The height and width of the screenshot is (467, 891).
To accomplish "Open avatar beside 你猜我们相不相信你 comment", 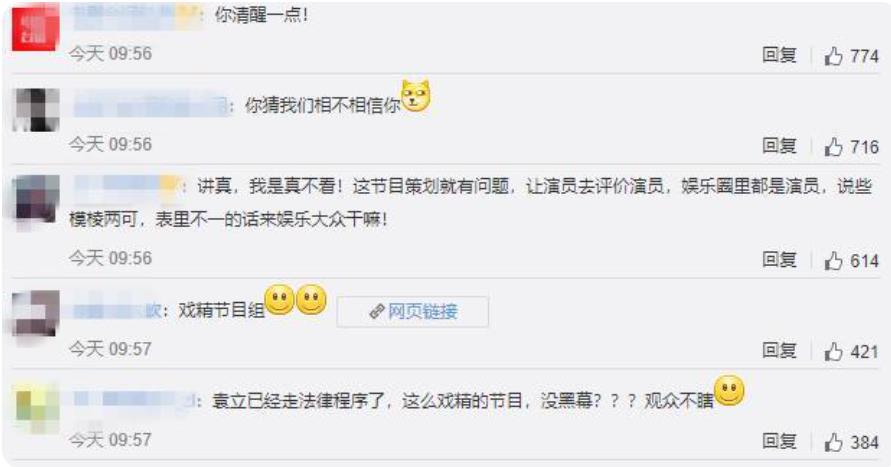I will point(36,110).
